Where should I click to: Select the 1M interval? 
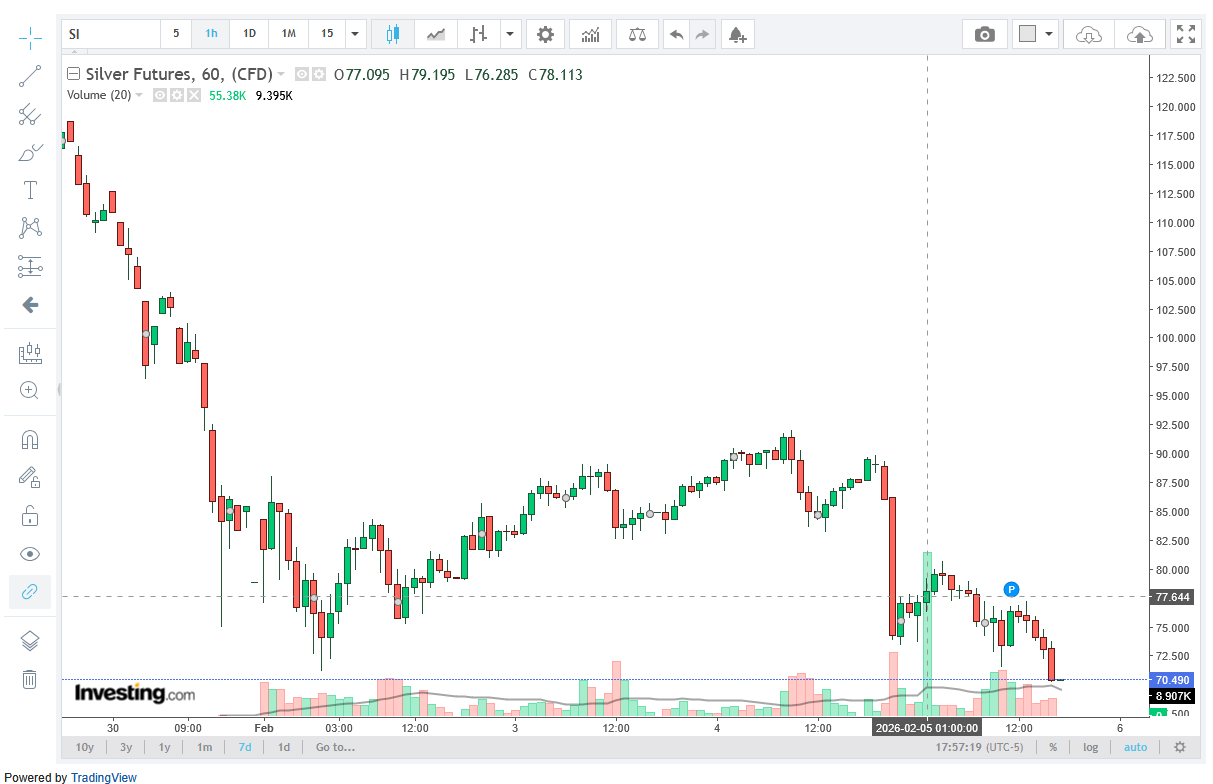[x=288, y=34]
